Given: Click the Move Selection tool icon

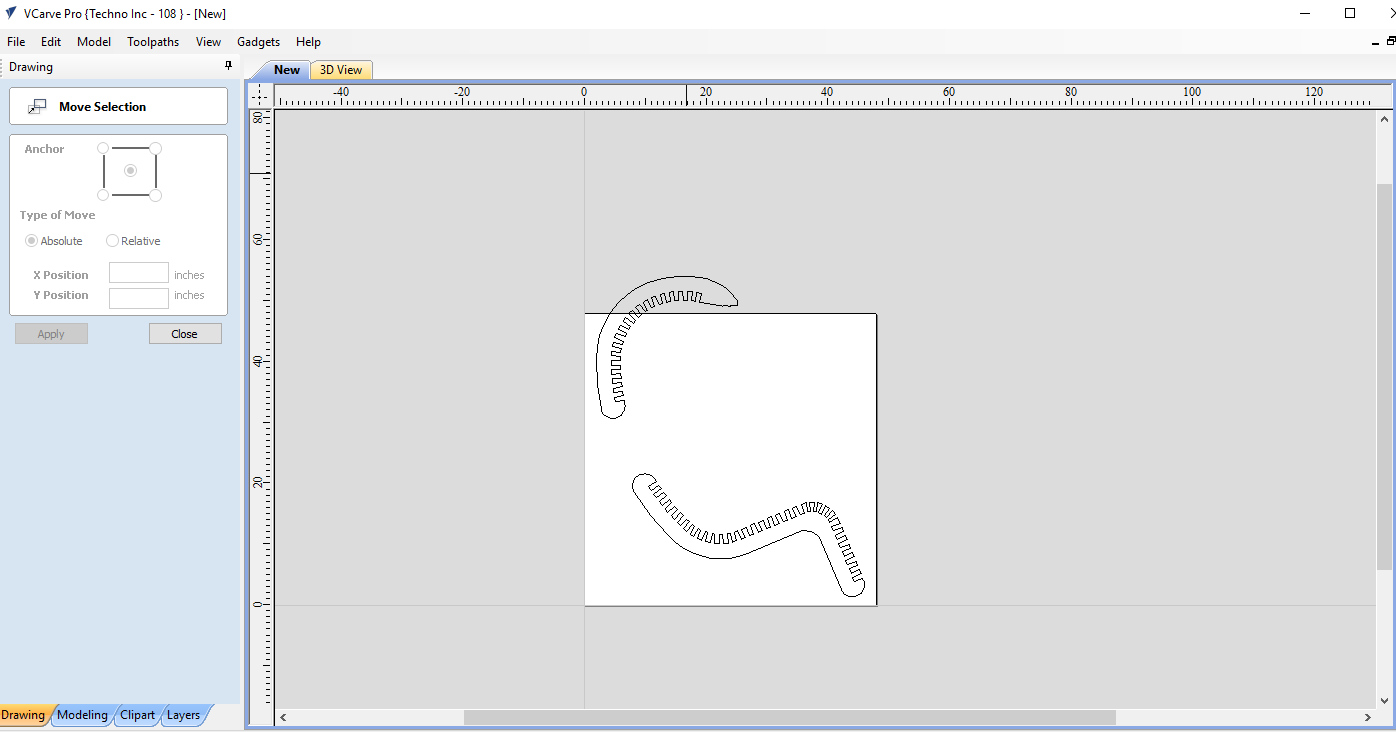Looking at the screenshot, I should (37, 106).
